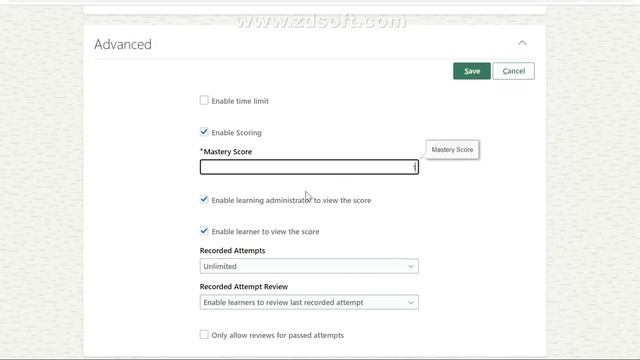640x360 pixels.
Task: Open the Recorded Attempts dropdown
Action: [x=309, y=266]
